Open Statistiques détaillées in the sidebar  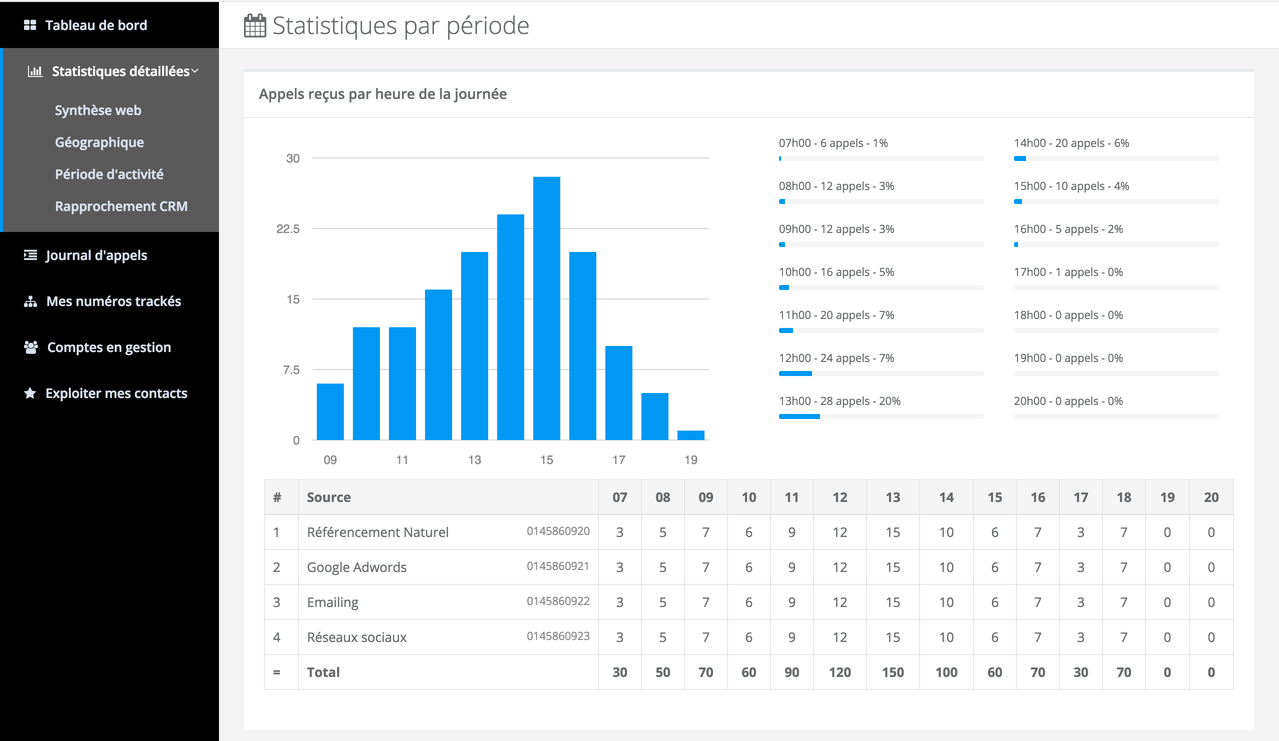121,71
